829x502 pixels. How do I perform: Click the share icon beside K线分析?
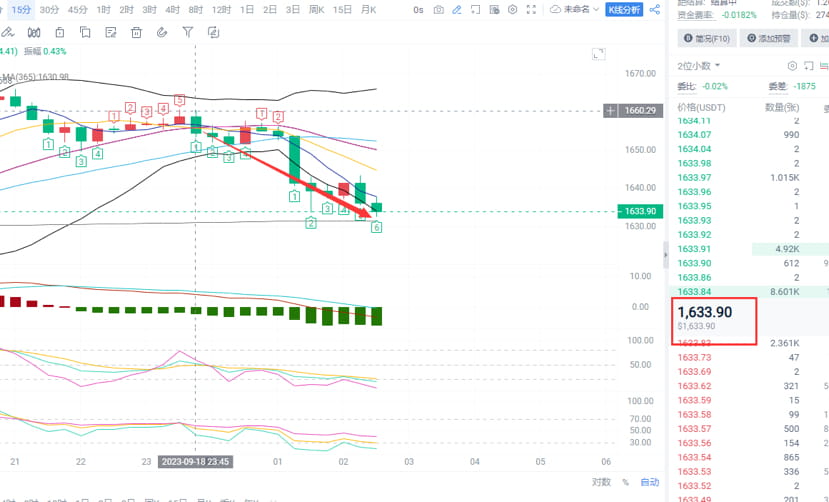coord(655,10)
